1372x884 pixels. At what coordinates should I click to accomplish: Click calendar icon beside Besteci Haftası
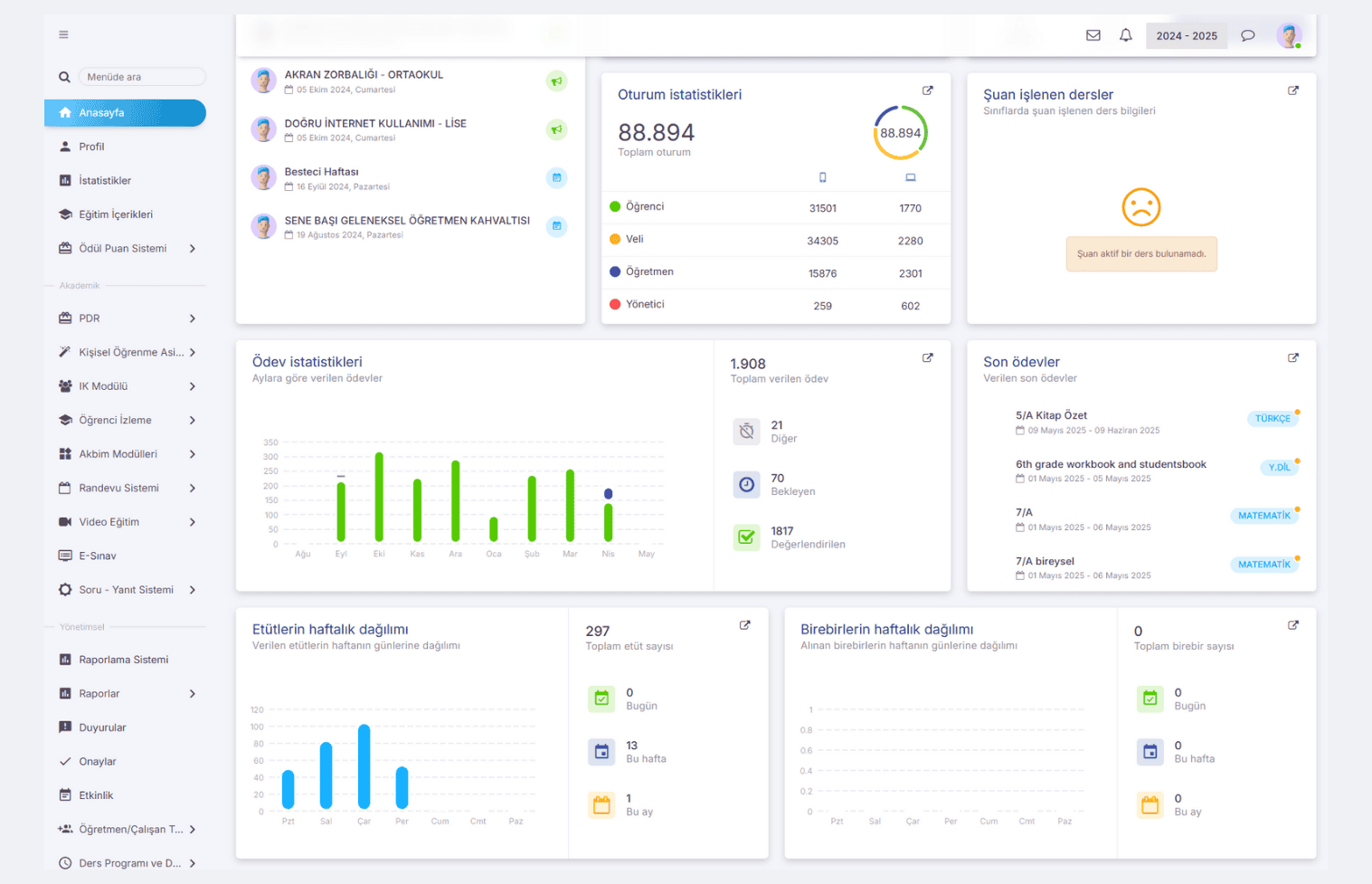(556, 178)
